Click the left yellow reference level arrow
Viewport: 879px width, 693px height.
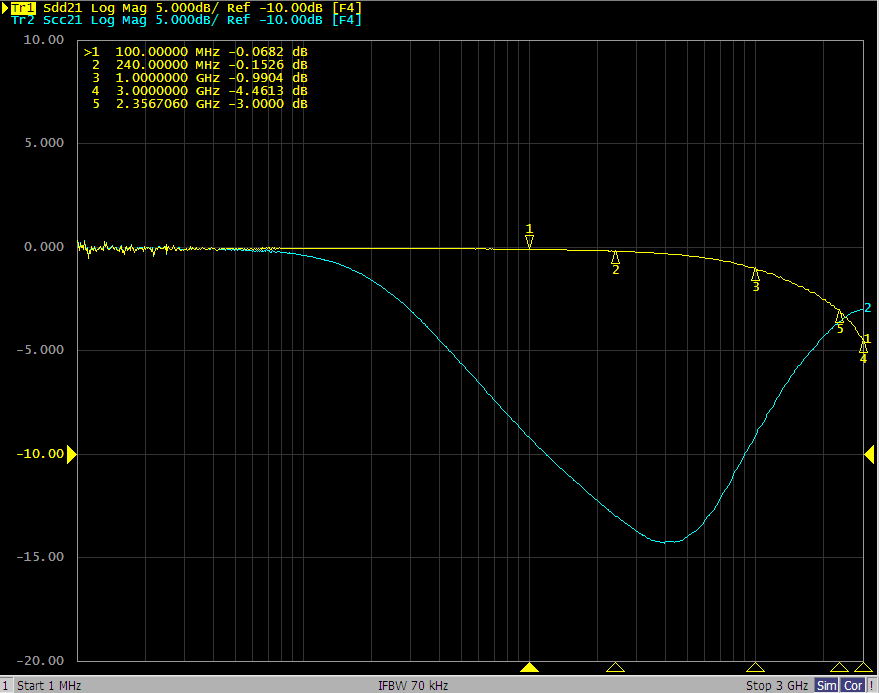(71, 454)
